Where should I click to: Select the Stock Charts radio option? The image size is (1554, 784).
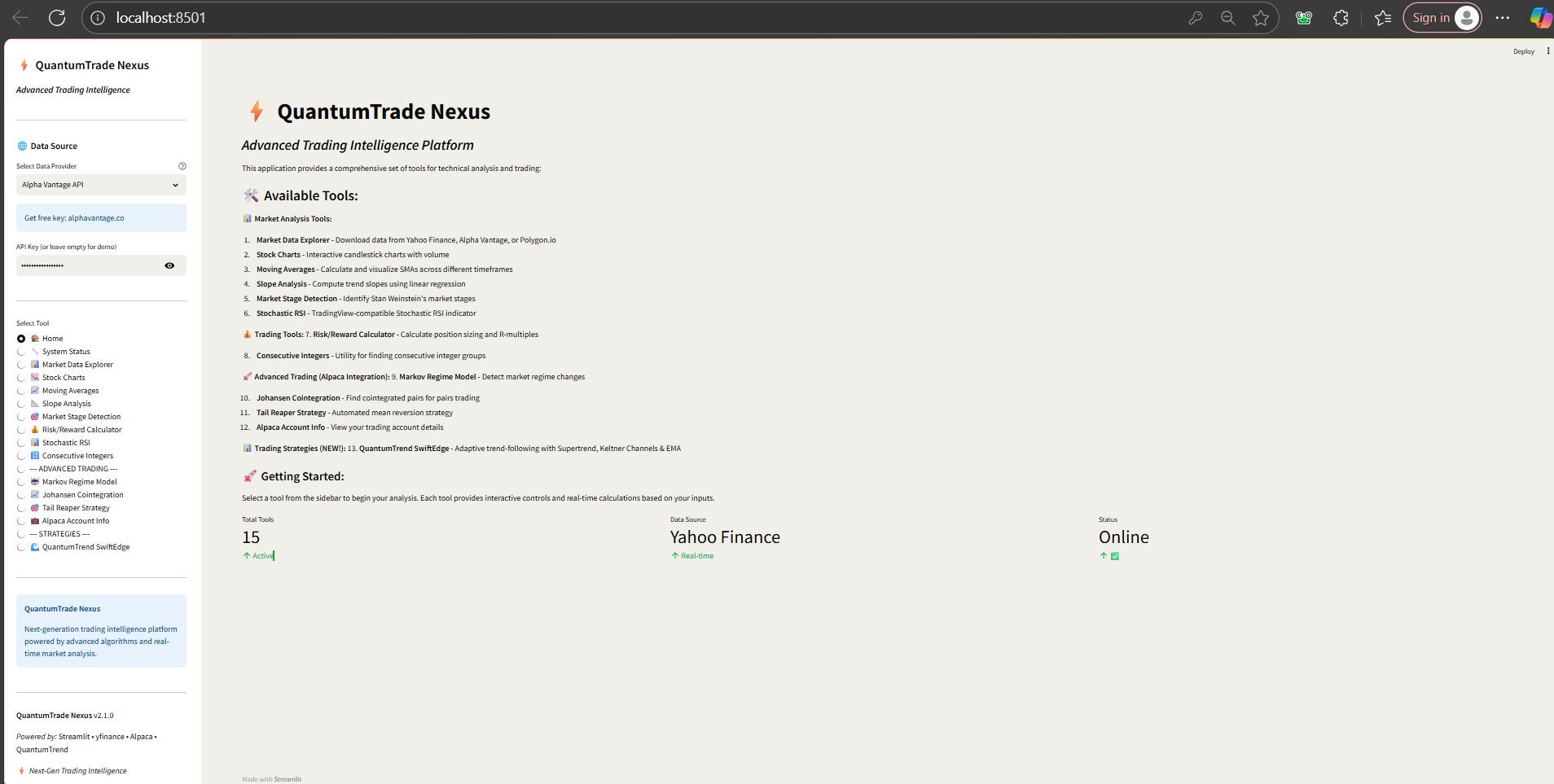point(21,378)
